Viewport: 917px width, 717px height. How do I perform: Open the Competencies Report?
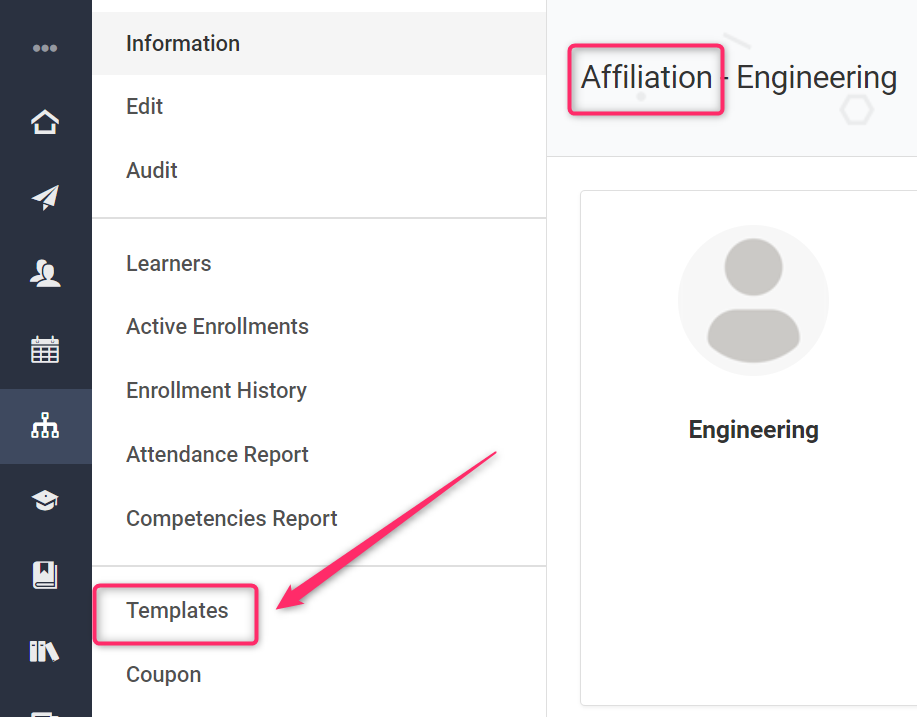232,519
